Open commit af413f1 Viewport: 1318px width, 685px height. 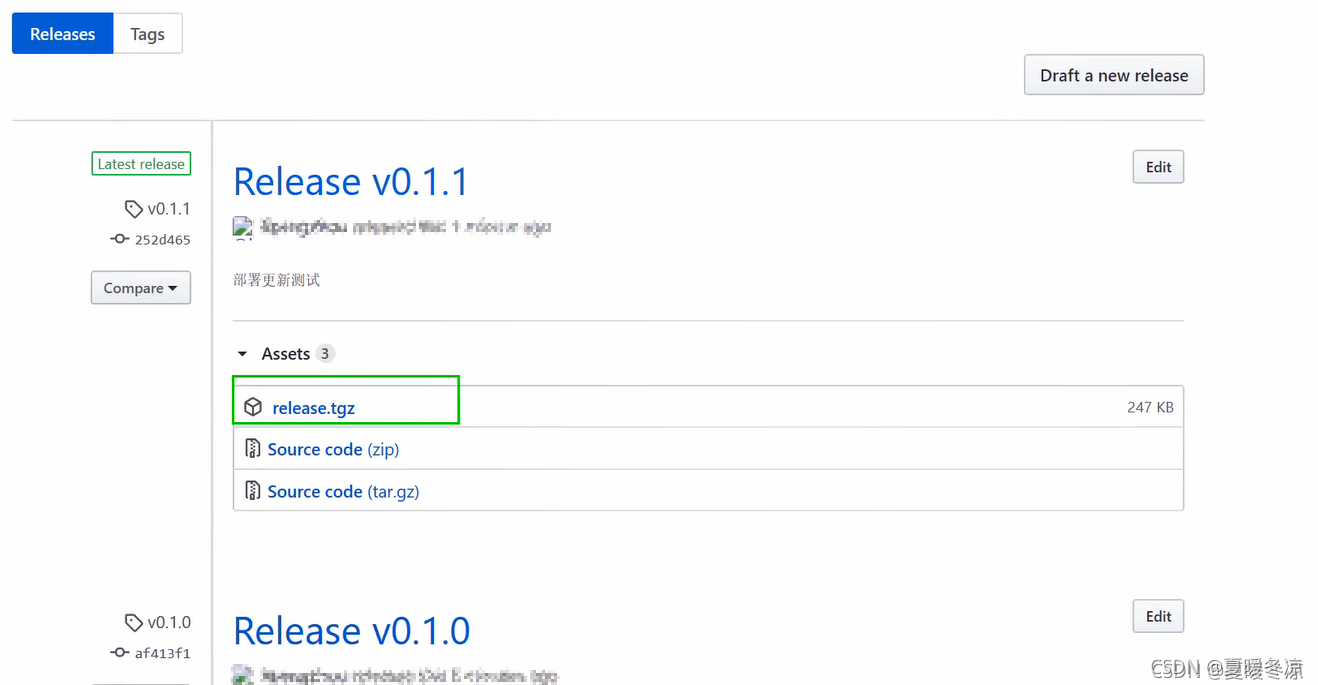pyautogui.click(x=162, y=653)
